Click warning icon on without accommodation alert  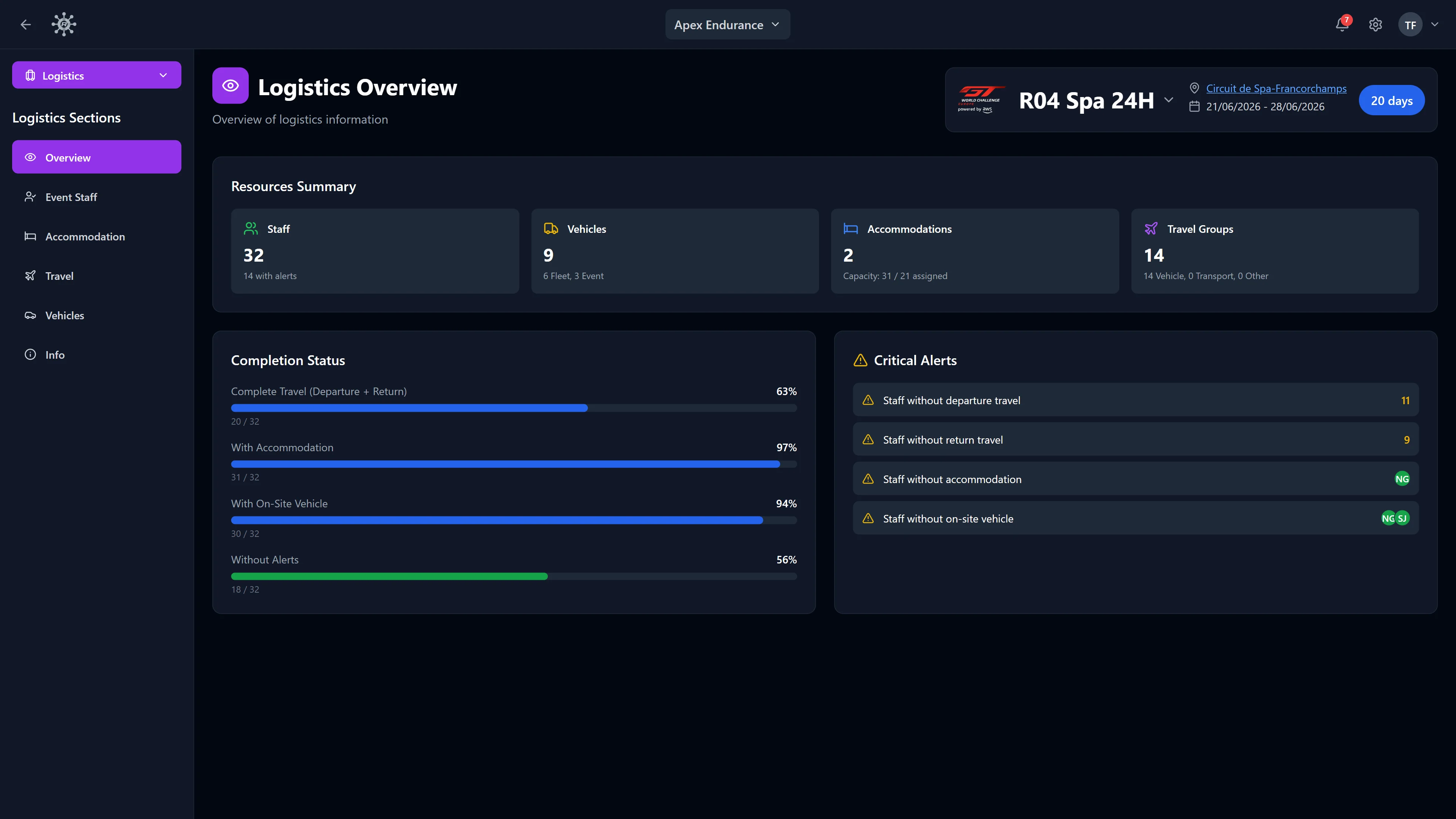[x=868, y=479]
